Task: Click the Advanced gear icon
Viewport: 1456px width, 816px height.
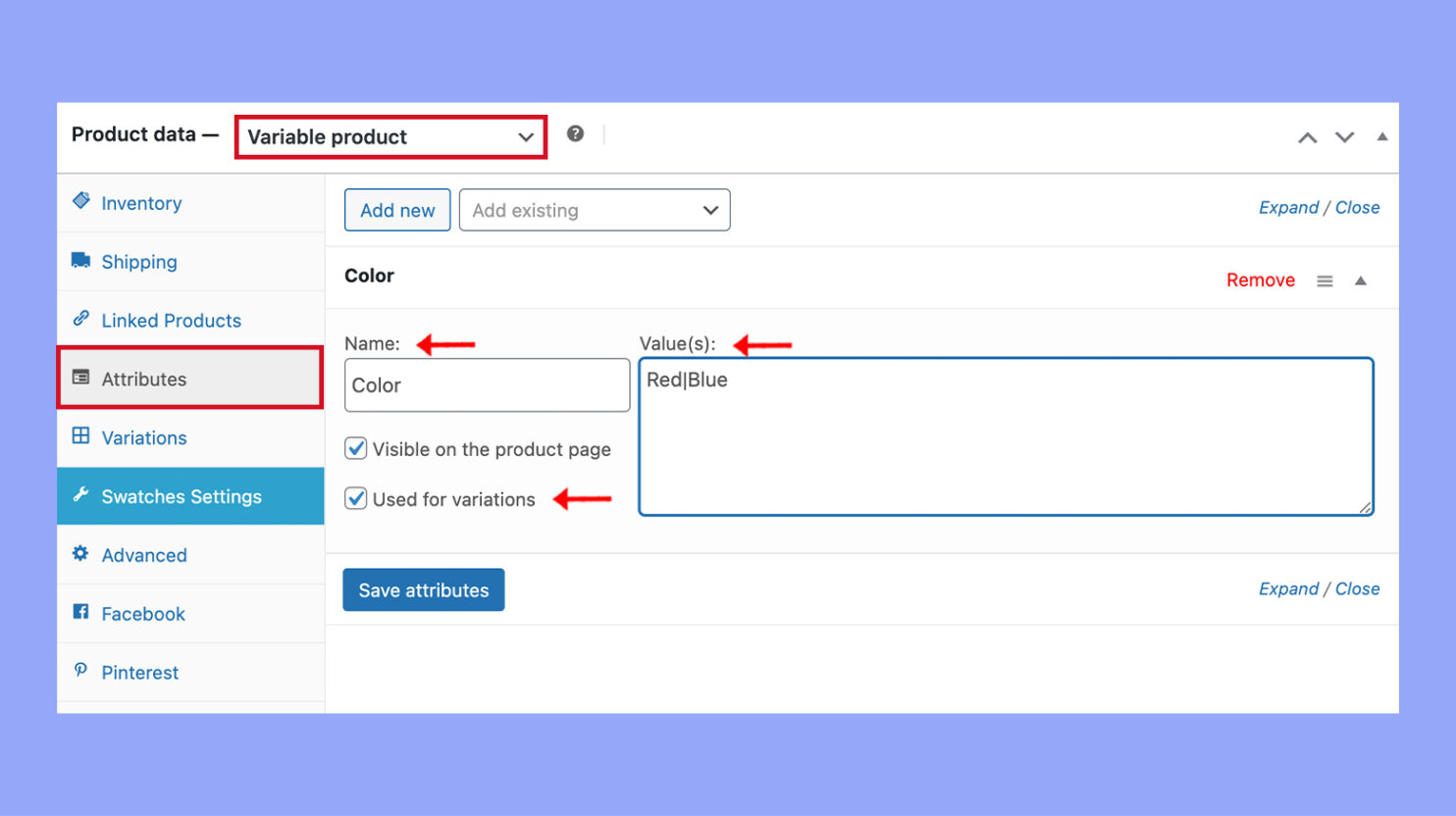Action: [x=80, y=554]
